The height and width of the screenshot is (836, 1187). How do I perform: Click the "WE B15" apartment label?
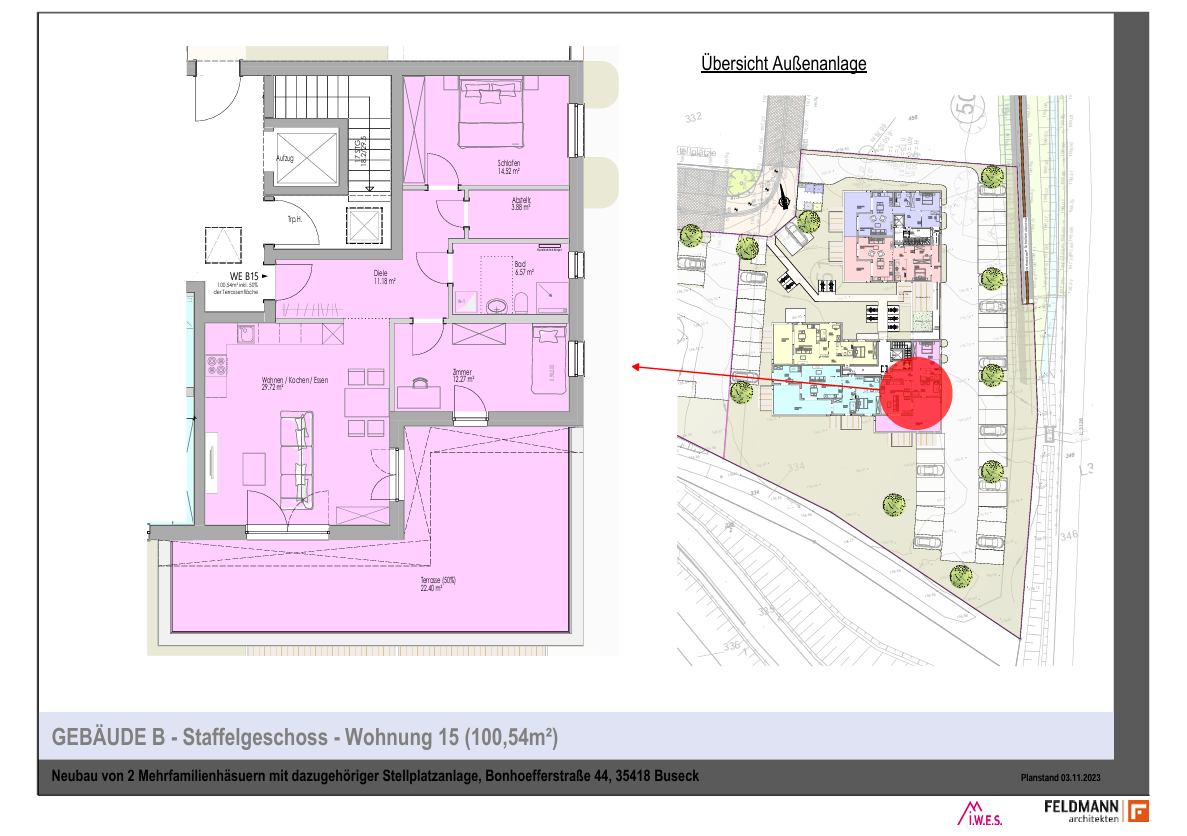(x=245, y=276)
